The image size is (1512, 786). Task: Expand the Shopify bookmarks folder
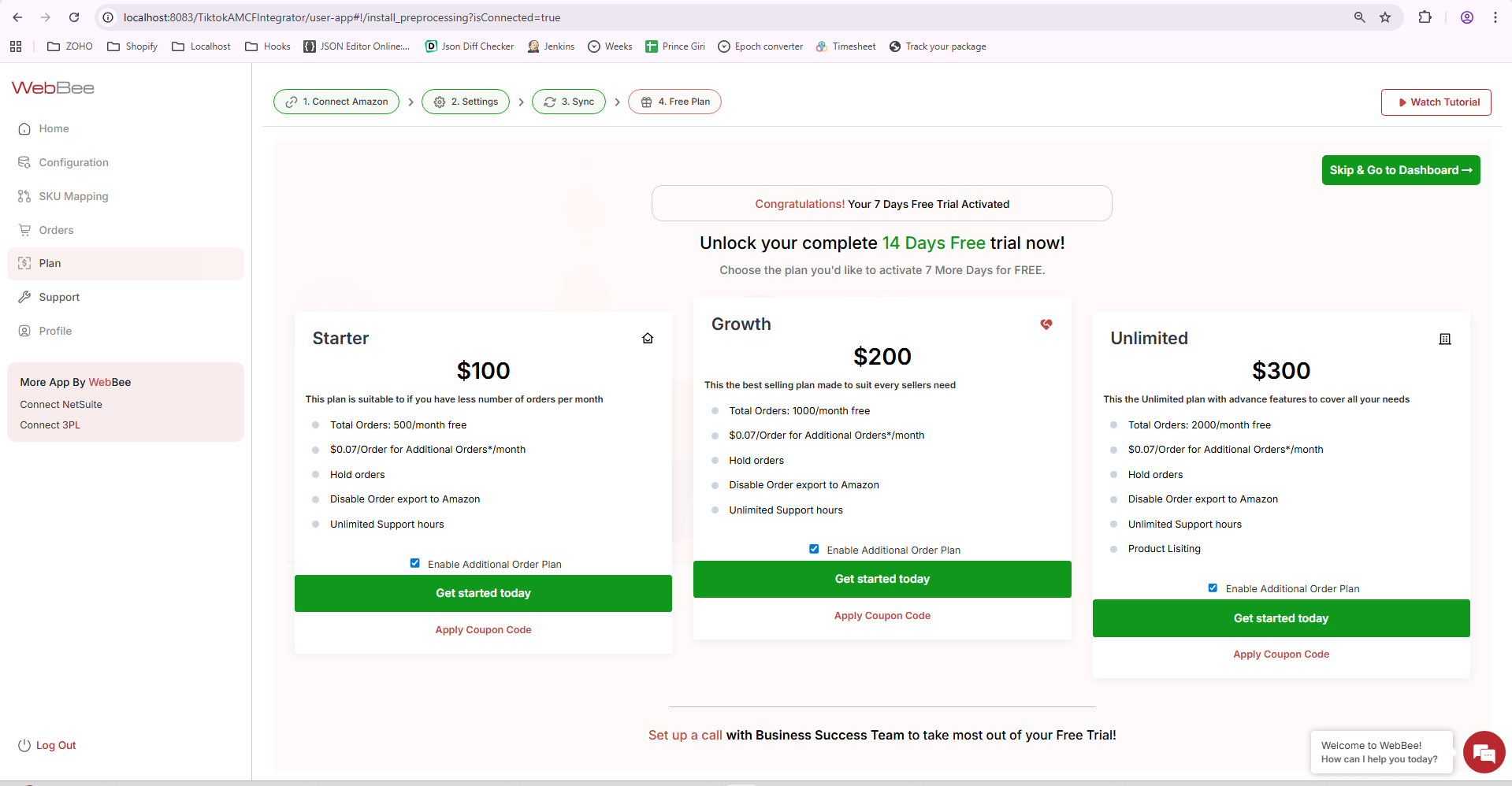point(132,46)
